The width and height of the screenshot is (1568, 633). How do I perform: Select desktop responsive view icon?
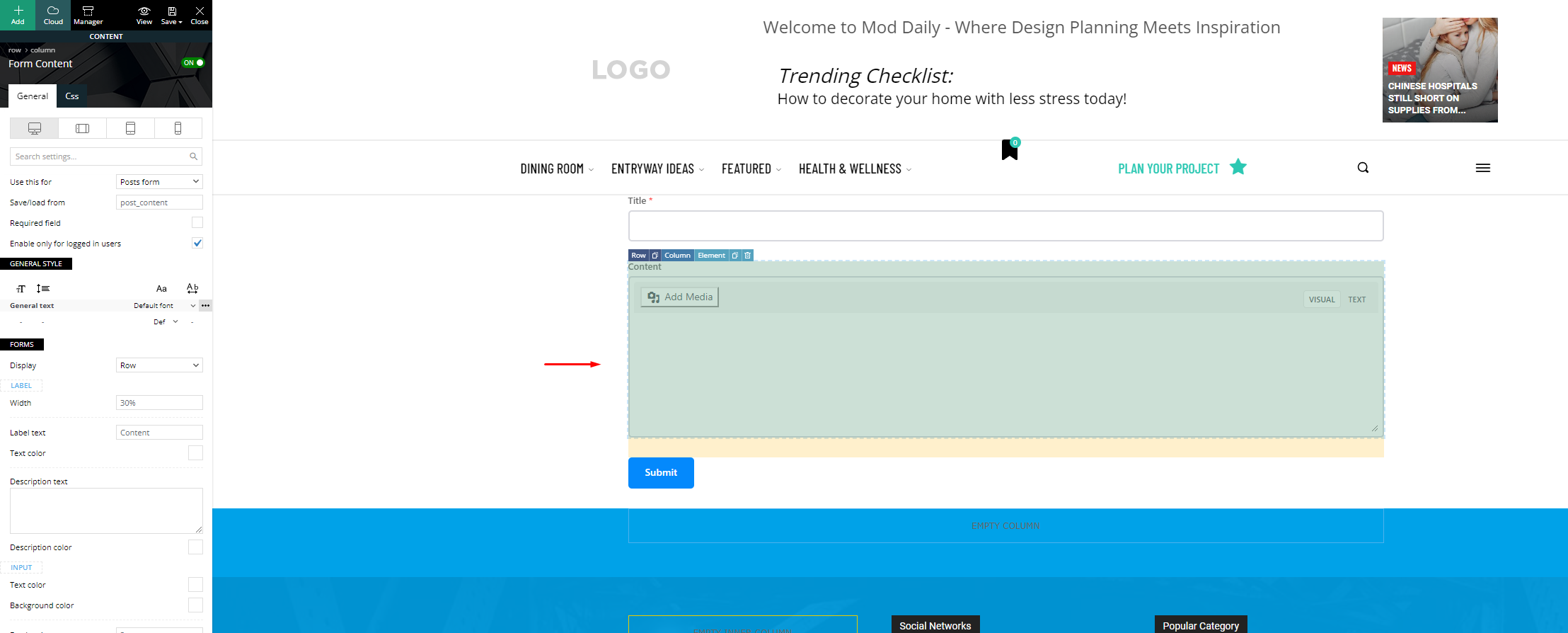[x=34, y=128]
